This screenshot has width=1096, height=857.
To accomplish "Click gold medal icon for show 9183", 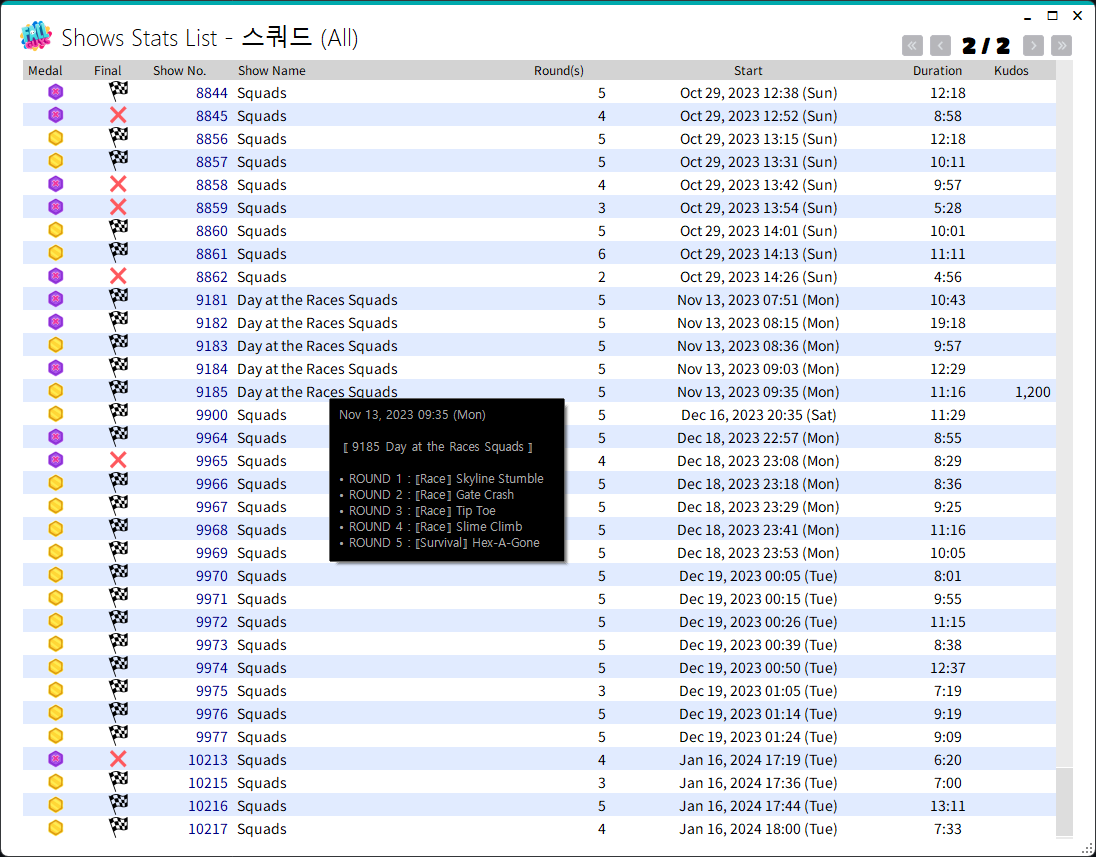I will coord(56,345).
